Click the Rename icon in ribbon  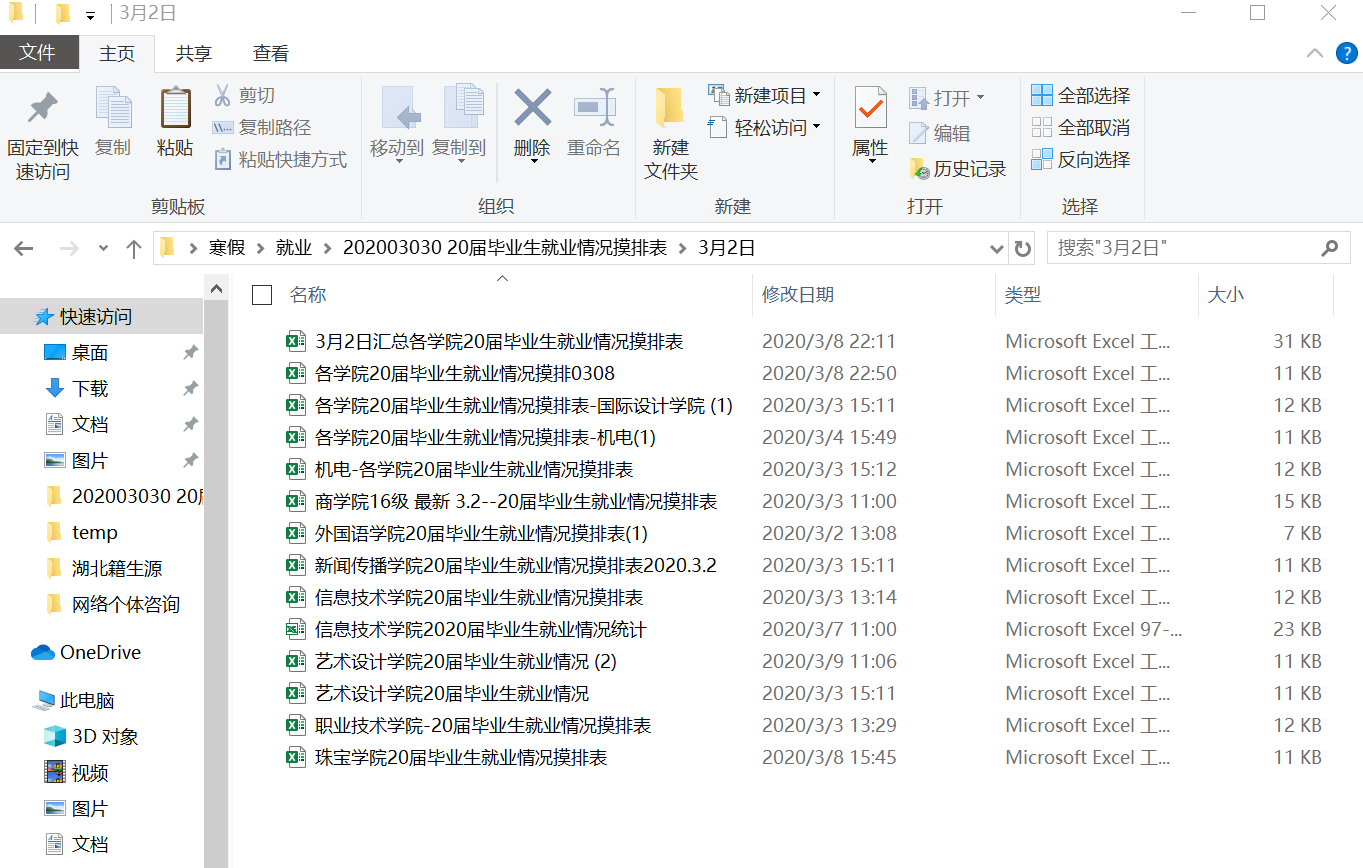[594, 108]
